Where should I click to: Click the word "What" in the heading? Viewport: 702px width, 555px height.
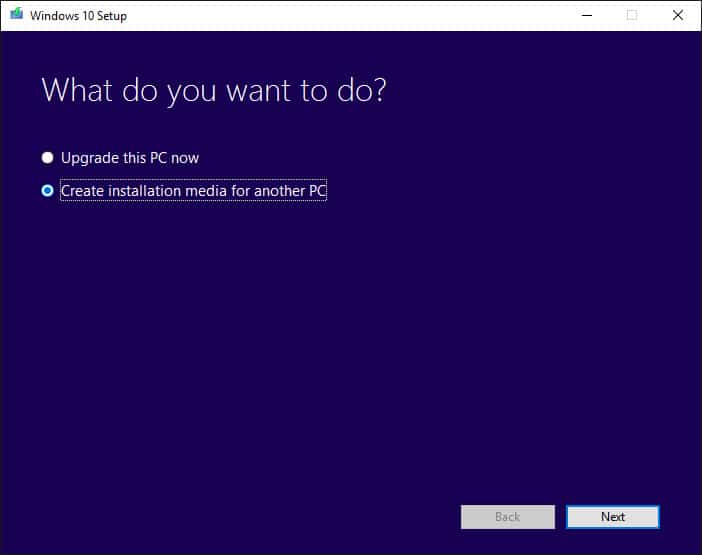coord(76,91)
